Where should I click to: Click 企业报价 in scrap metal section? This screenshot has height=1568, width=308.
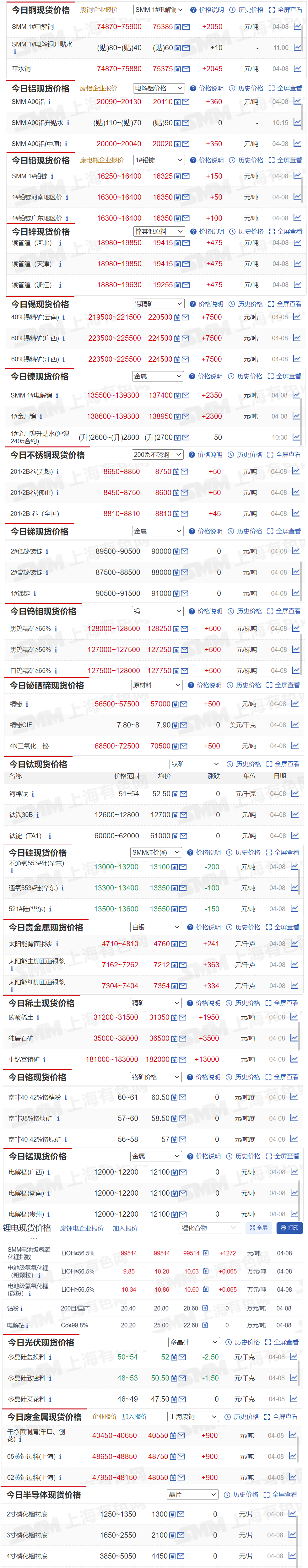[104, 1417]
